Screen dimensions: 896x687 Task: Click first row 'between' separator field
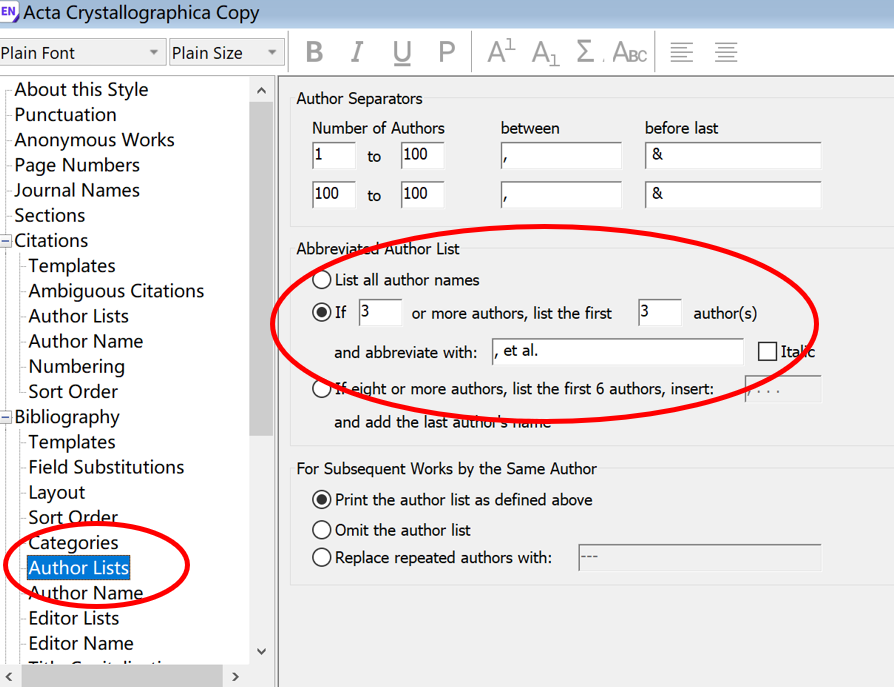coord(561,155)
